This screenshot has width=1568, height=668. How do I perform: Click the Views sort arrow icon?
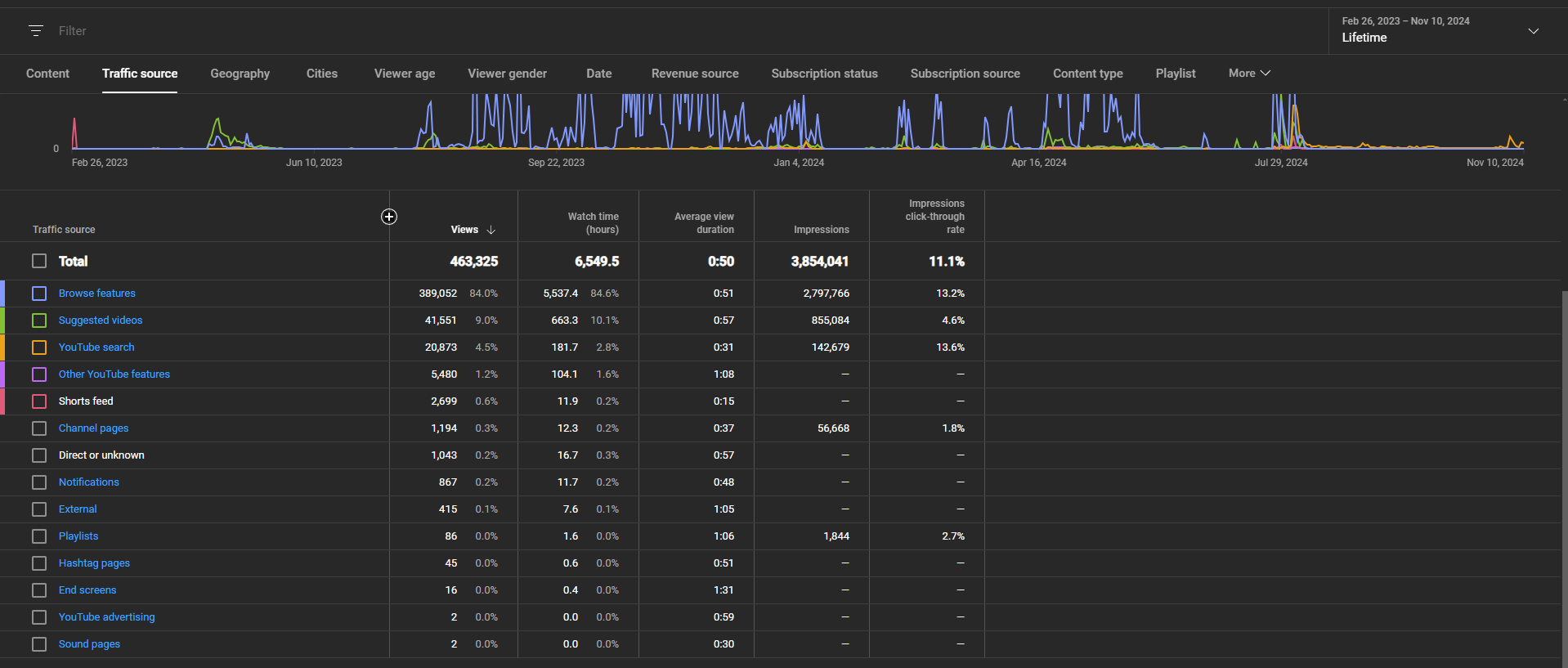tap(491, 230)
